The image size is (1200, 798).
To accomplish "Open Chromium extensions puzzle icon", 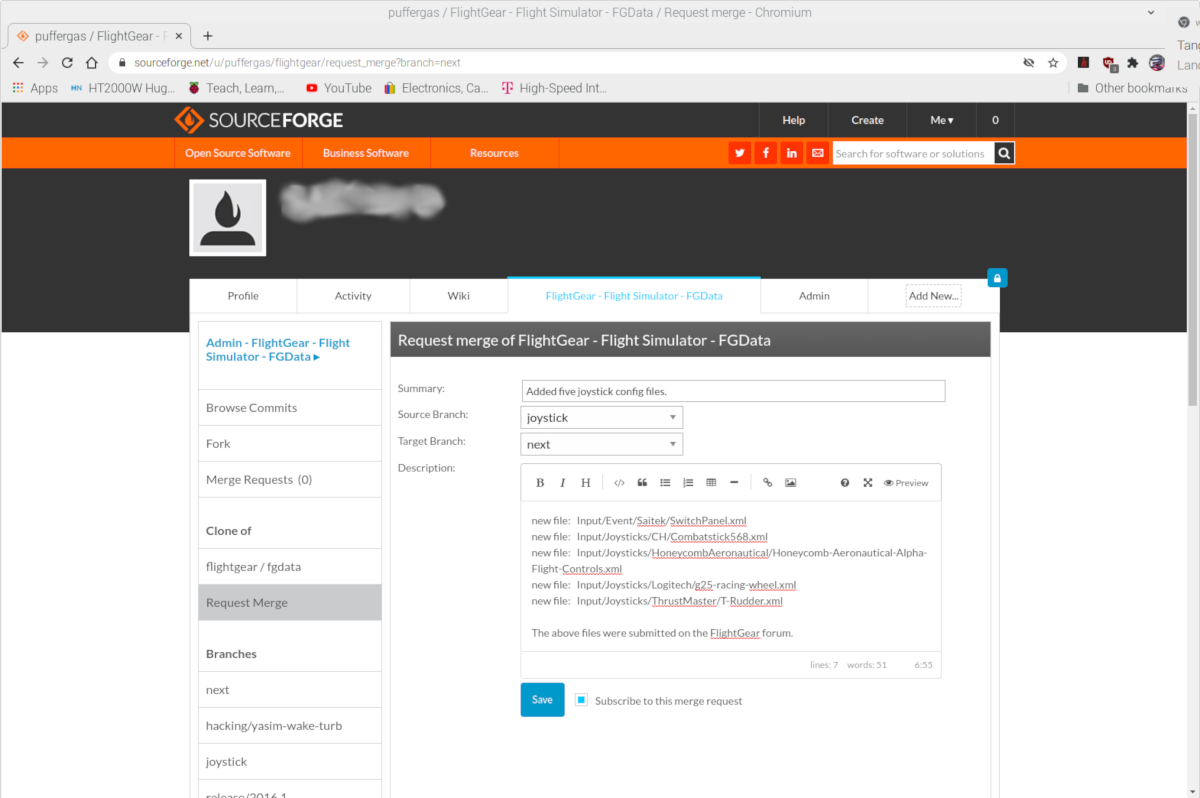I will pyautogui.click(x=1133, y=62).
